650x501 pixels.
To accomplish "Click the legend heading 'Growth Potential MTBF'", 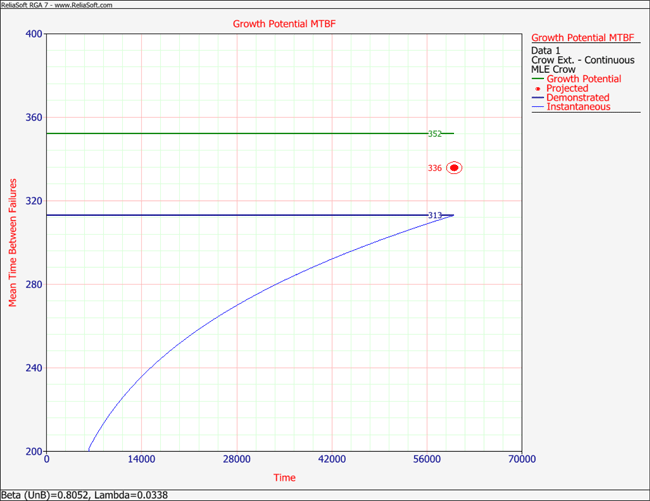I will (x=582, y=38).
